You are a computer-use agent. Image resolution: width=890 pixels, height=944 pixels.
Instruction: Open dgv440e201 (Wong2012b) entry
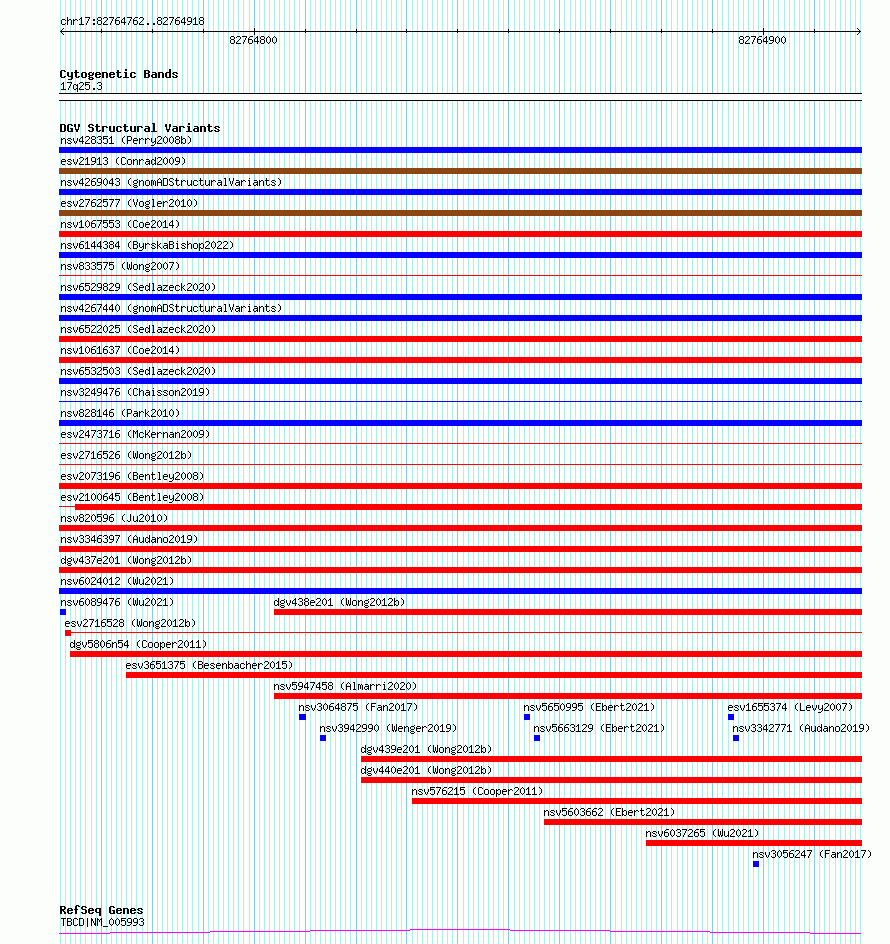426,771
